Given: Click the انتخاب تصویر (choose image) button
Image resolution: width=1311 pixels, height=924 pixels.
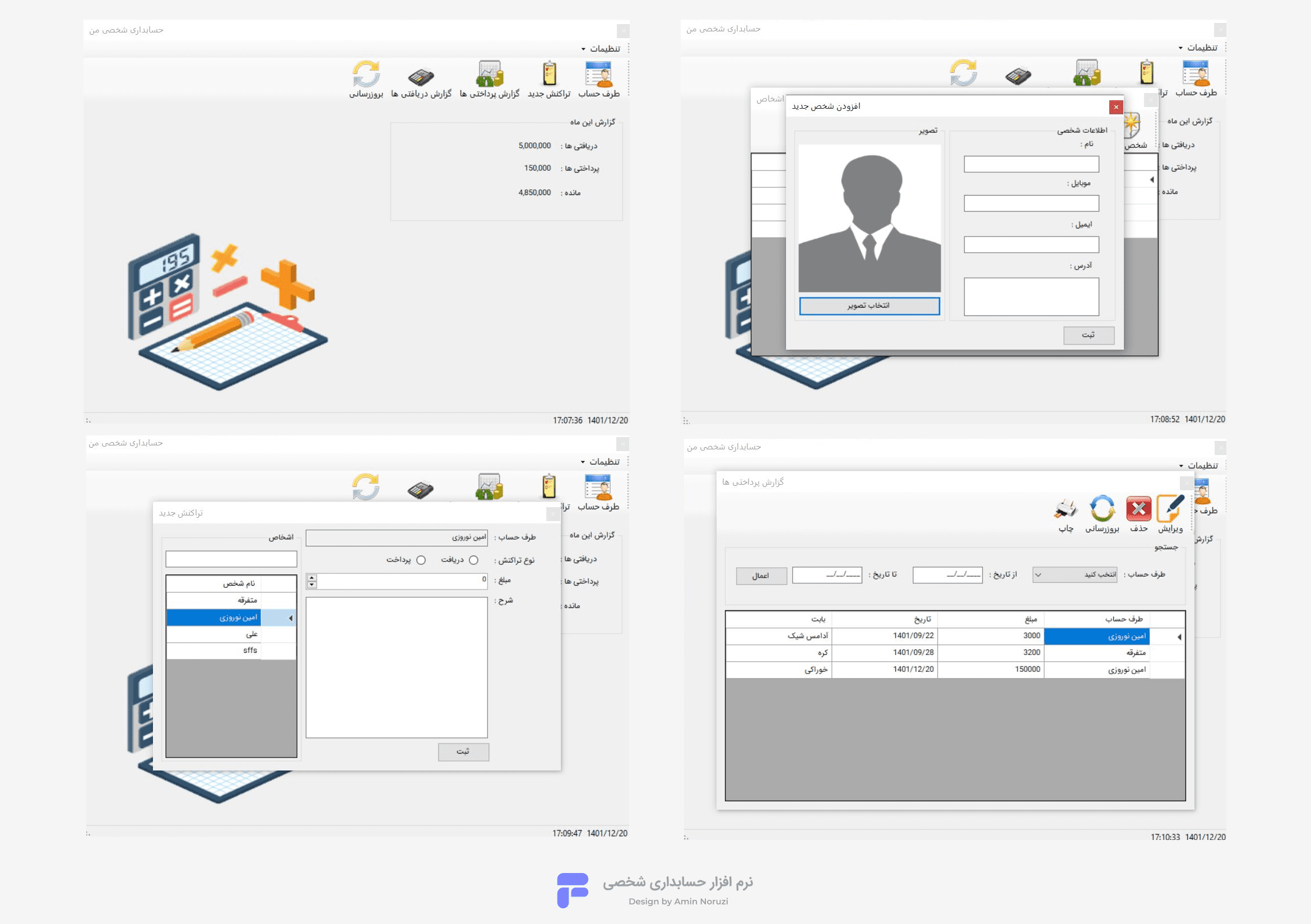Looking at the screenshot, I should 869,306.
